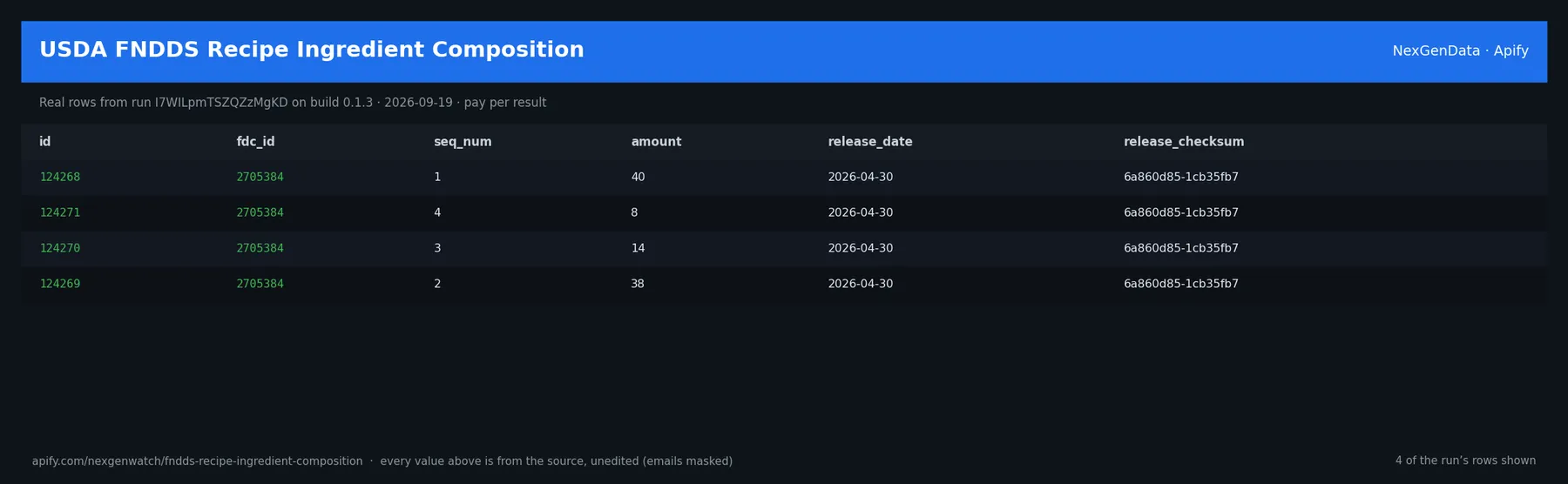Click the checksum in the 124271 row

pos(1181,213)
